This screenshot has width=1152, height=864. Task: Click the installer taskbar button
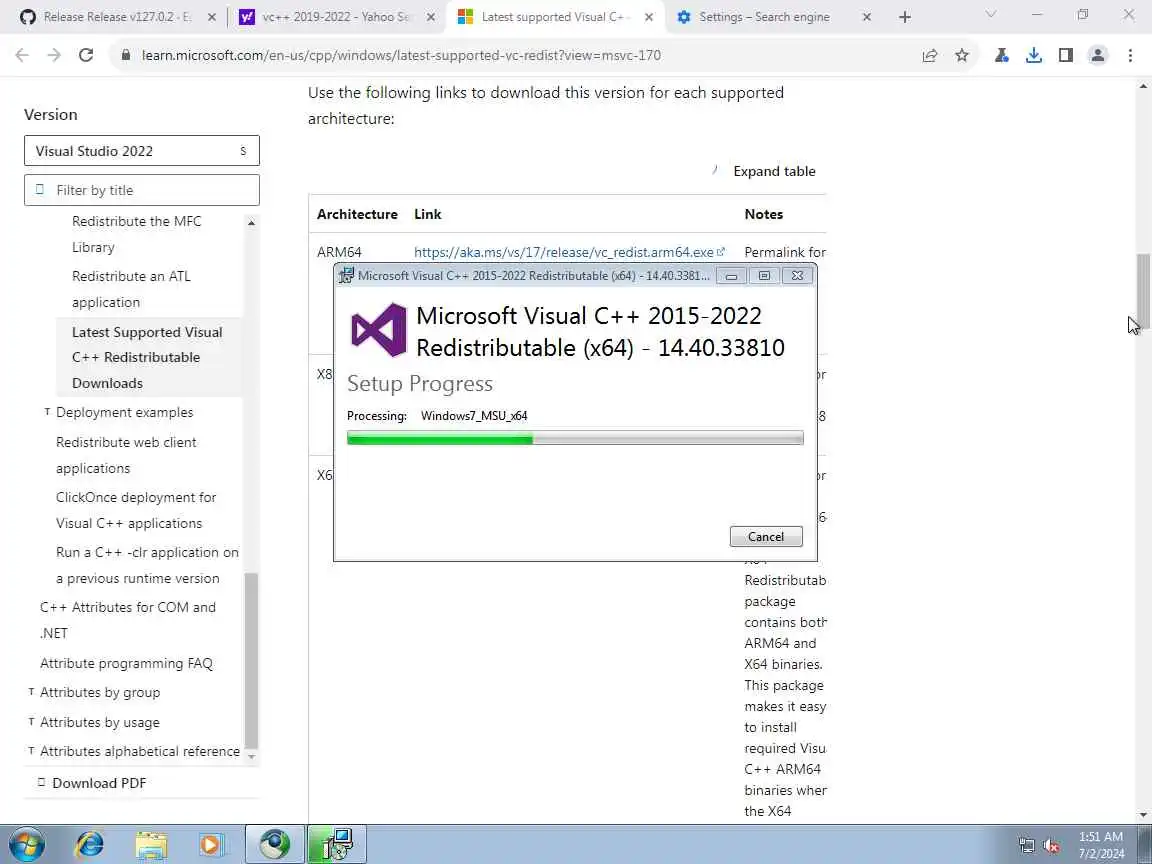pos(336,845)
